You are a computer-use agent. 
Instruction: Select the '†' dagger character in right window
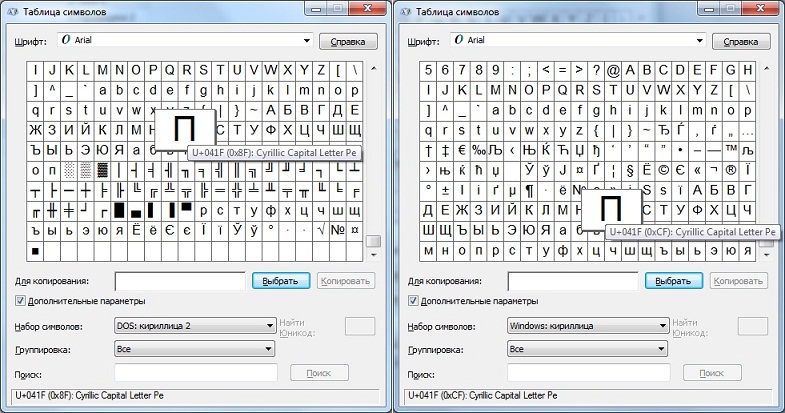[x=428, y=150]
